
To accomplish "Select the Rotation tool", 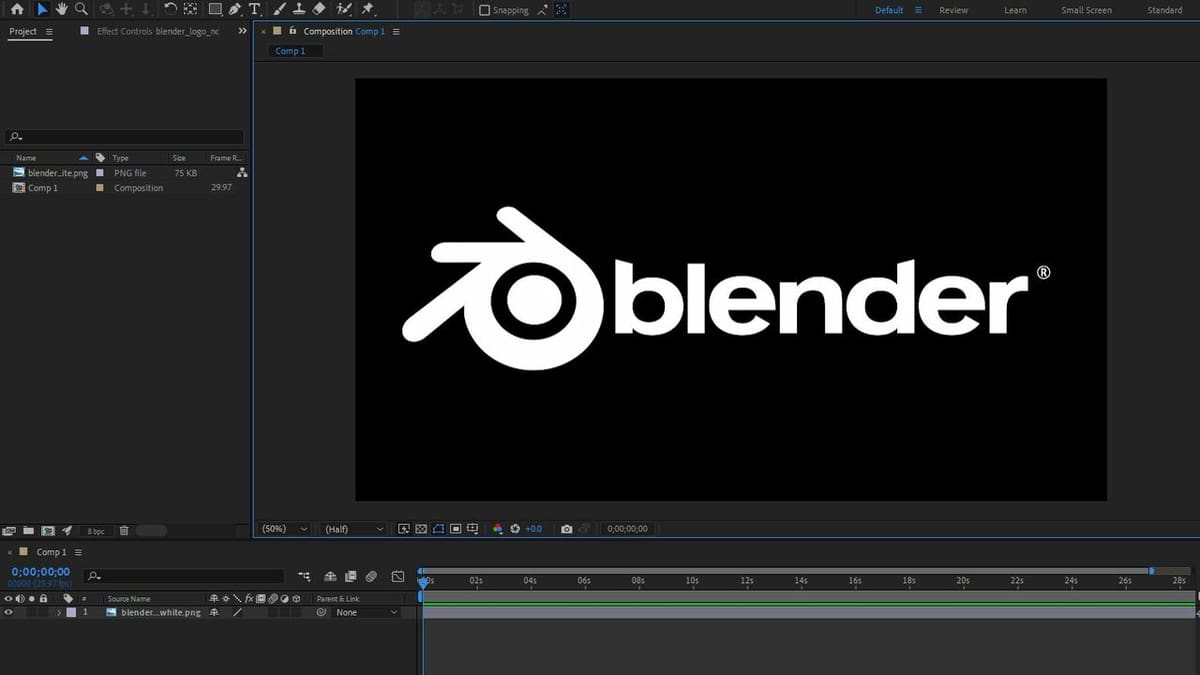I will pos(171,9).
